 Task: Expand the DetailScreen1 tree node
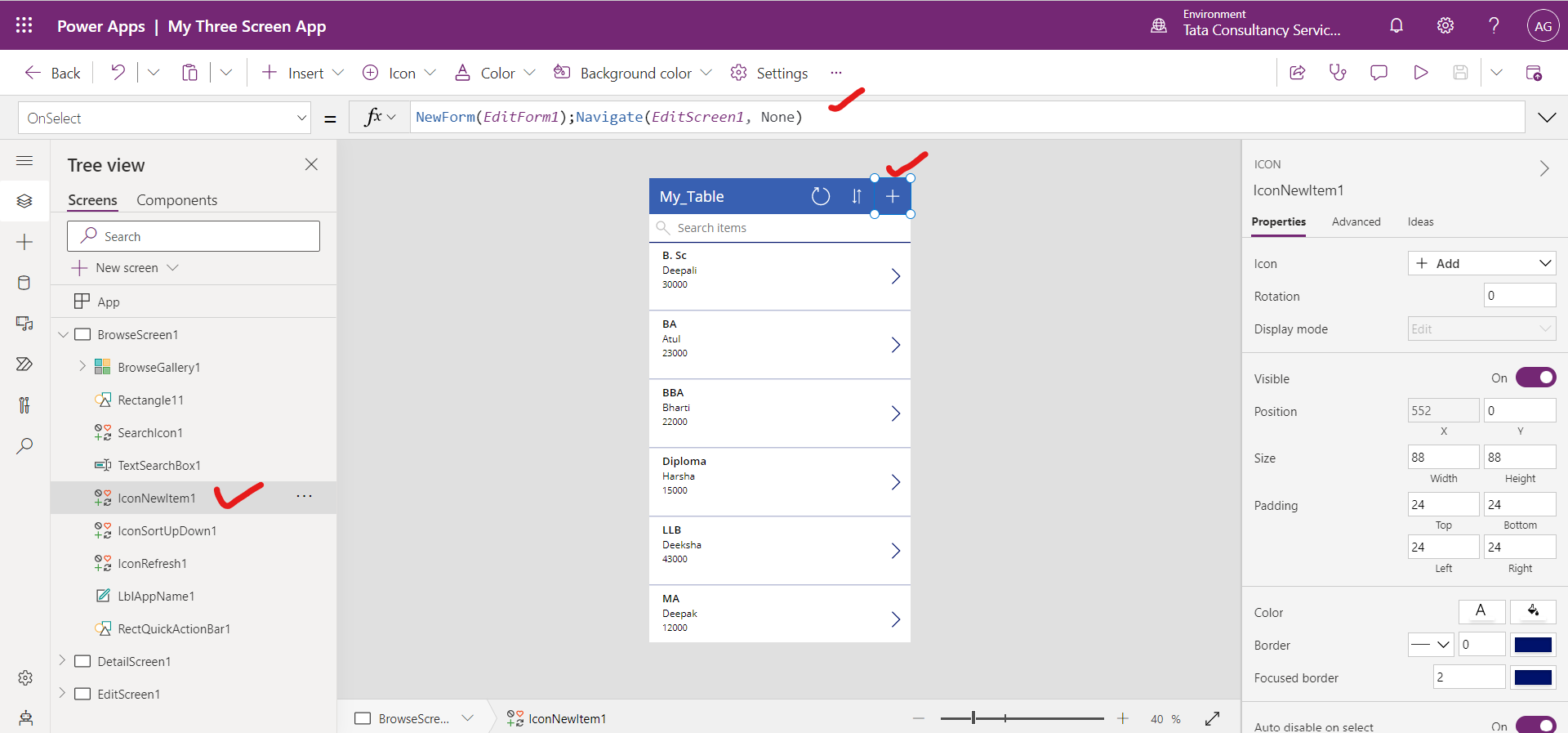click(x=62, y=660)
